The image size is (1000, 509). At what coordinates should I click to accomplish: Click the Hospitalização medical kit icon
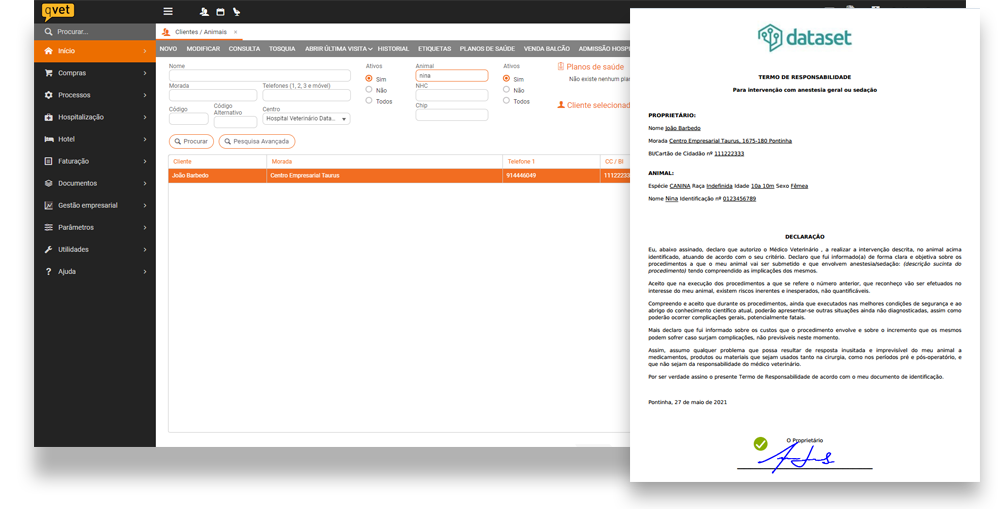49,117
